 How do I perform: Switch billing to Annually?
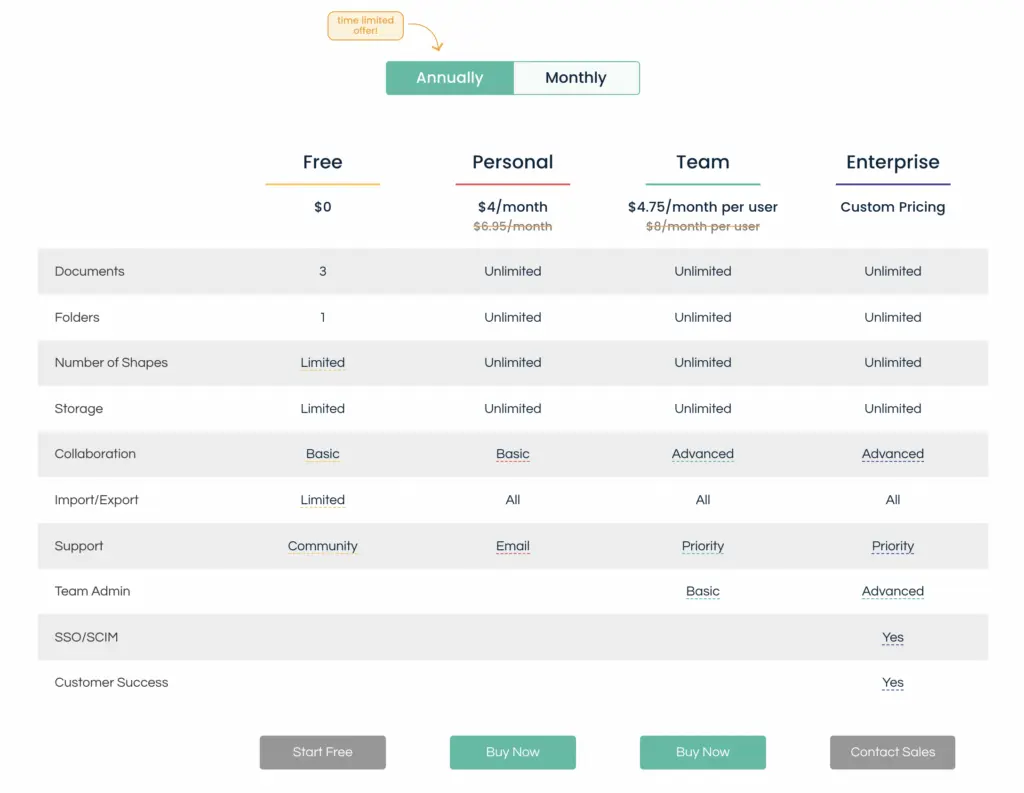click(x=450, y=78)
